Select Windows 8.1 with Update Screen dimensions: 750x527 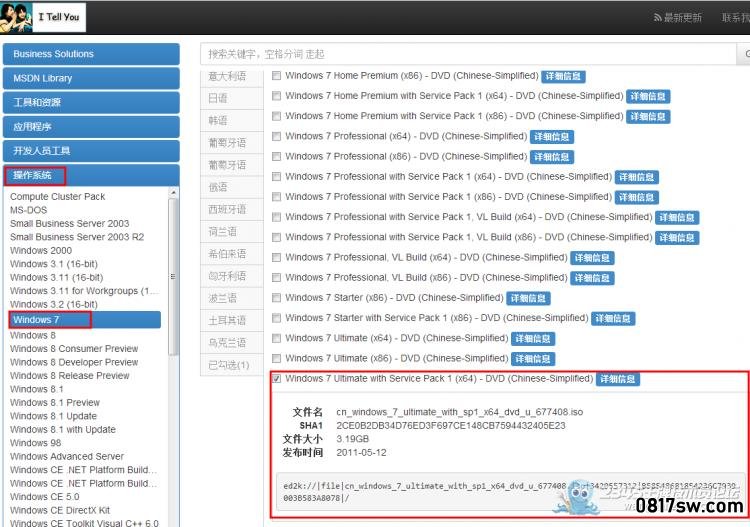[63, 429]
